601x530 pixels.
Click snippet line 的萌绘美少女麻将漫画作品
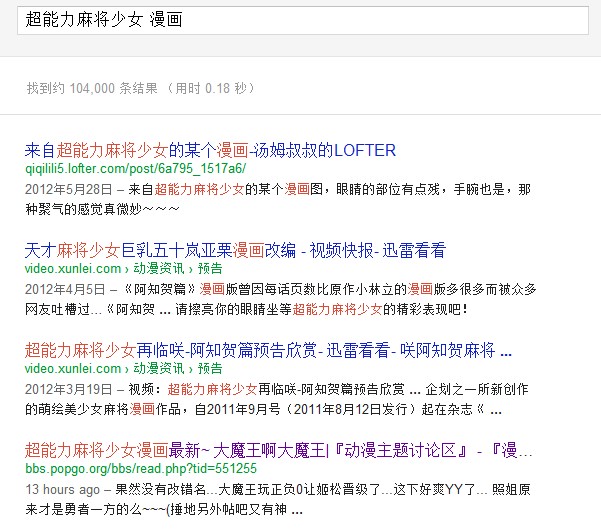263,409
